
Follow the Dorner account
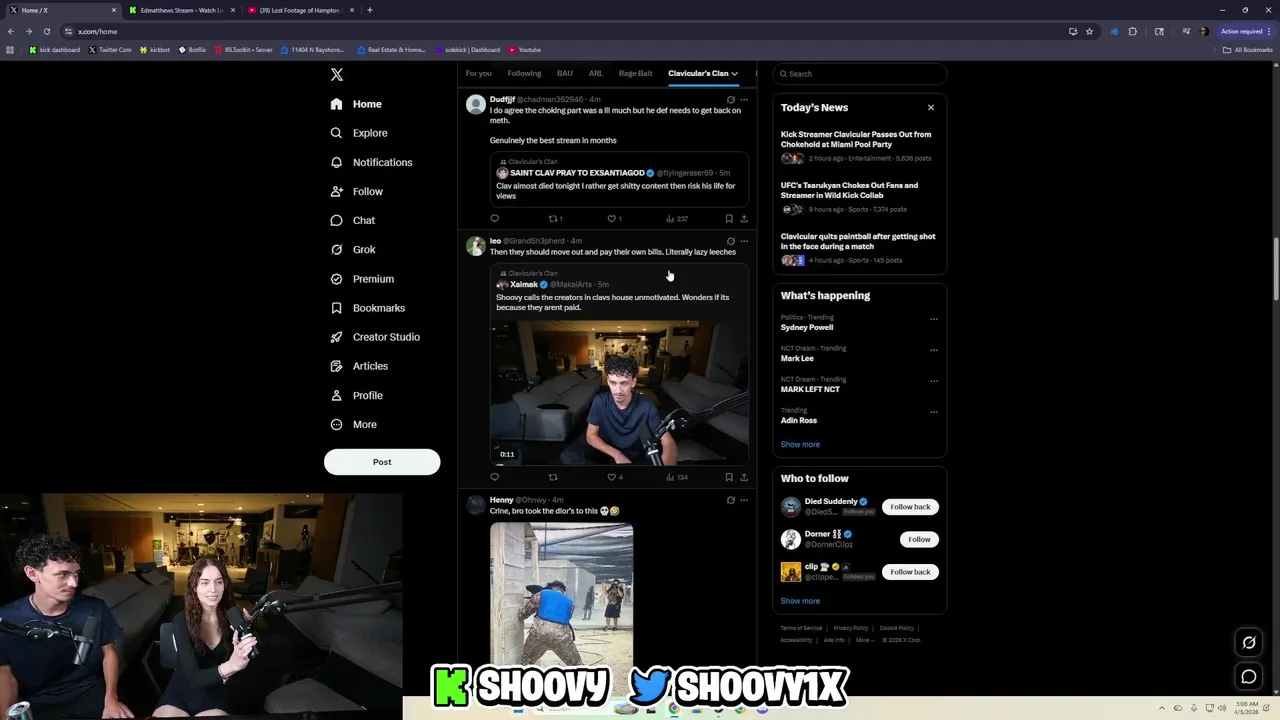[x=919, y=539]
